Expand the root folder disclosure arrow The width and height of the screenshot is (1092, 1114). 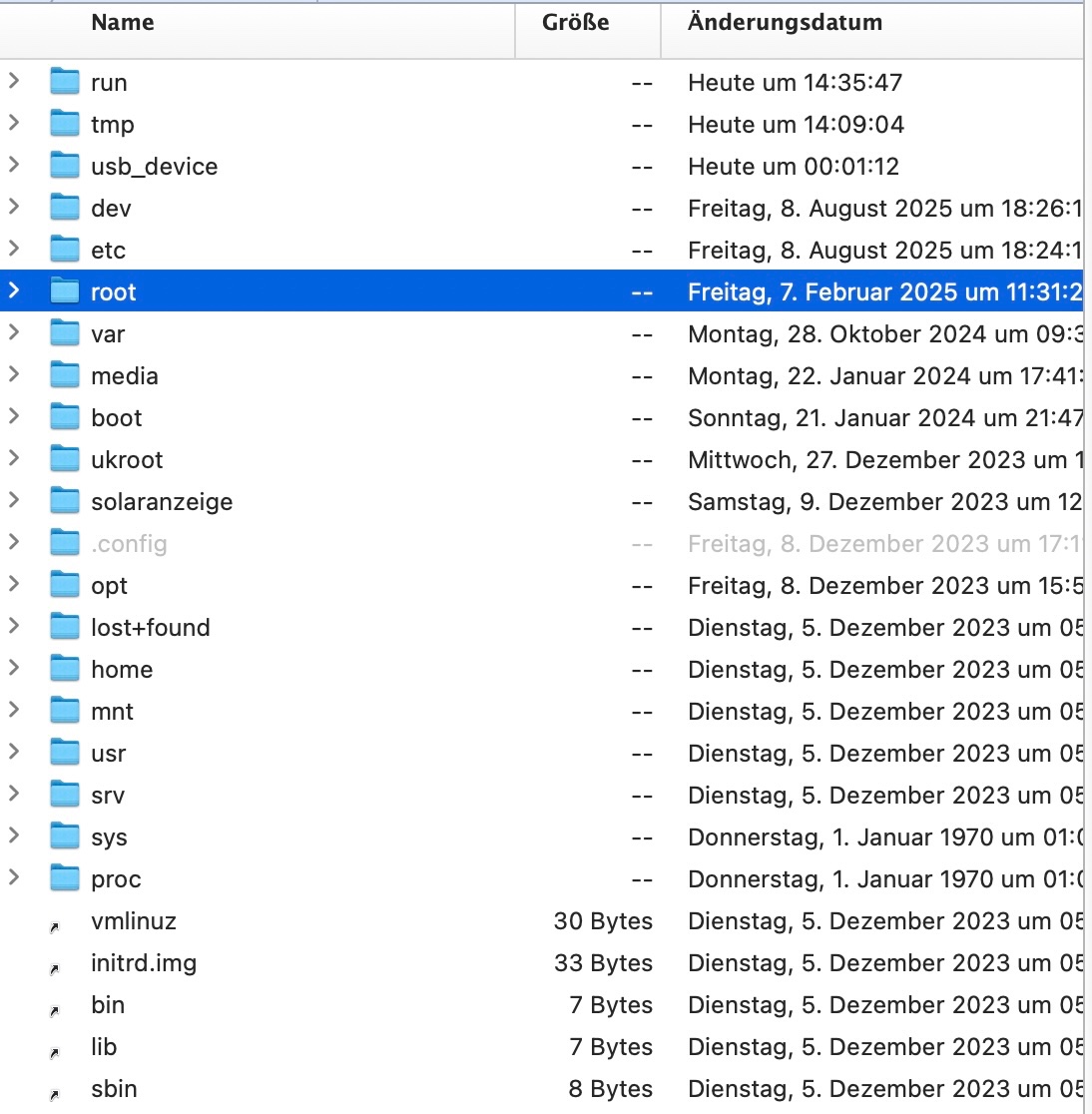tap(14, 290)
